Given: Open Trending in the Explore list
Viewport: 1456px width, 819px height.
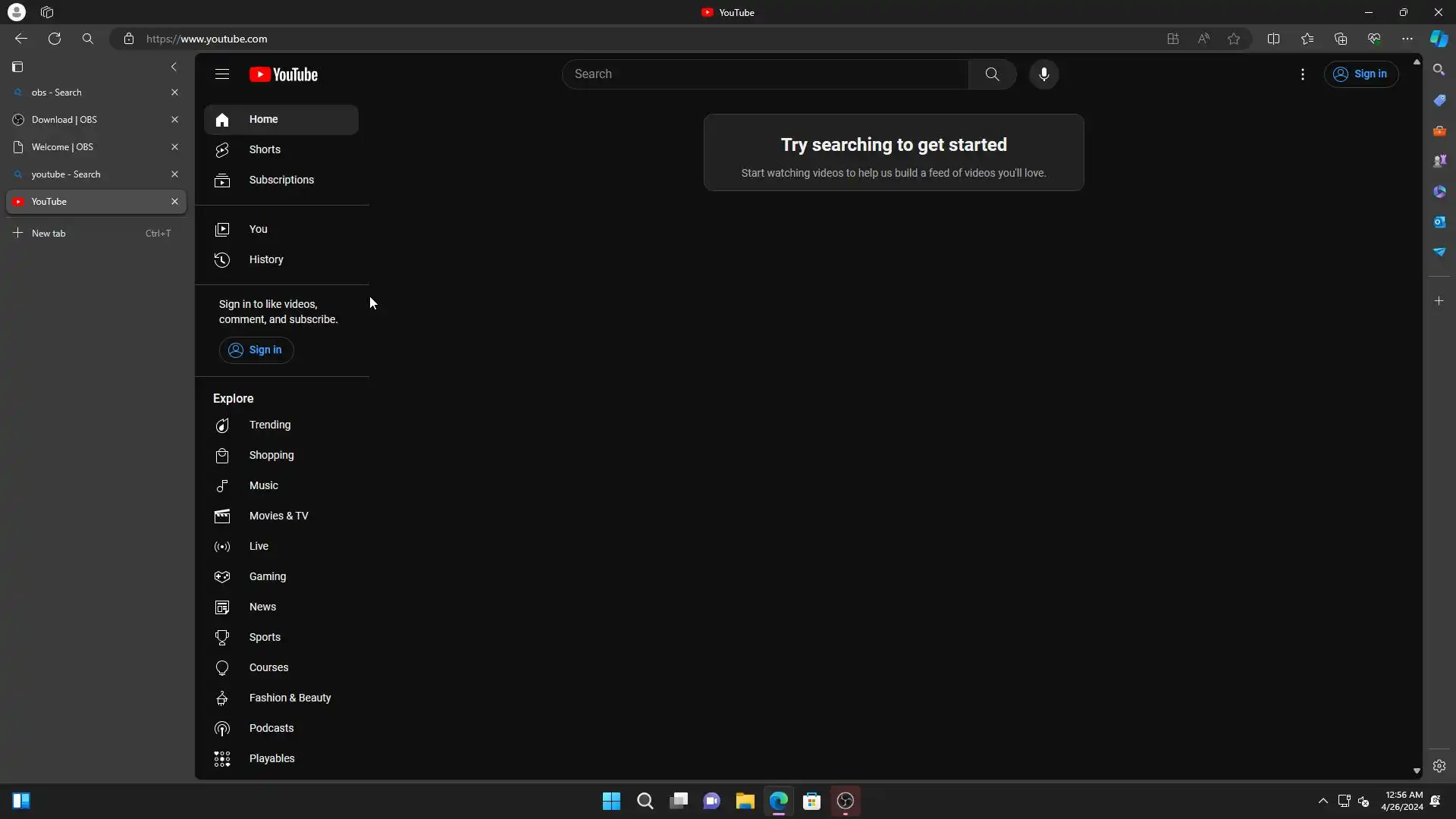Looking at the screenshot, I should pos(269,425).
